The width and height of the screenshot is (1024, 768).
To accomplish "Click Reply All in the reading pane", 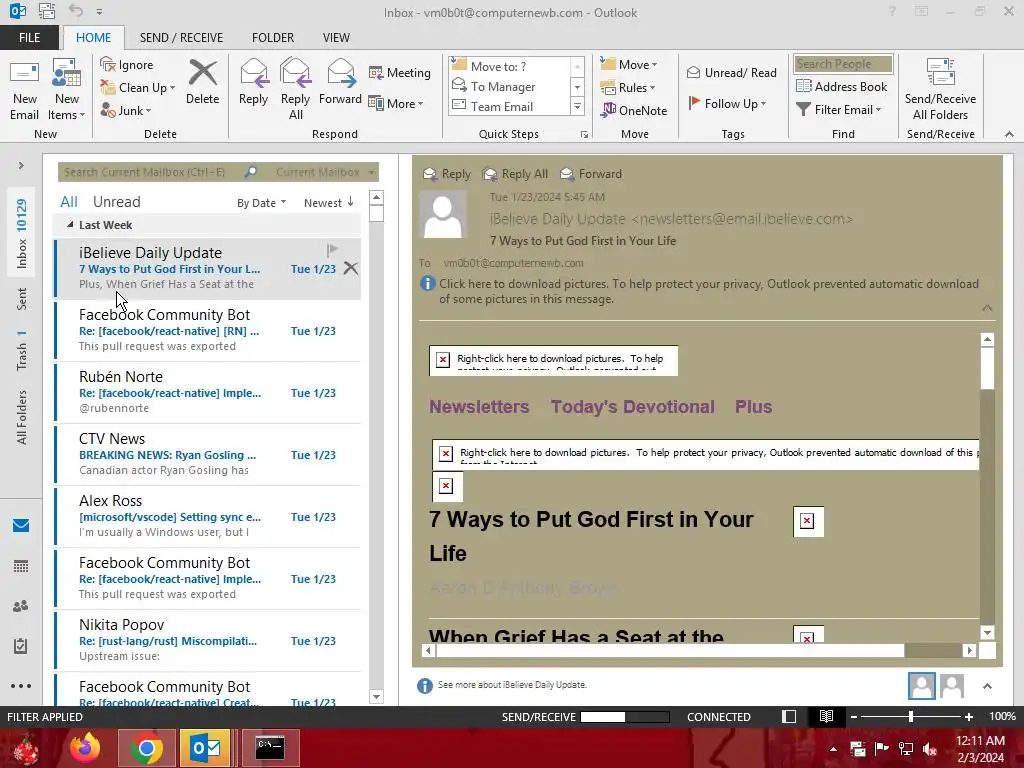I will pyautogui.click(x=515, y=174).
